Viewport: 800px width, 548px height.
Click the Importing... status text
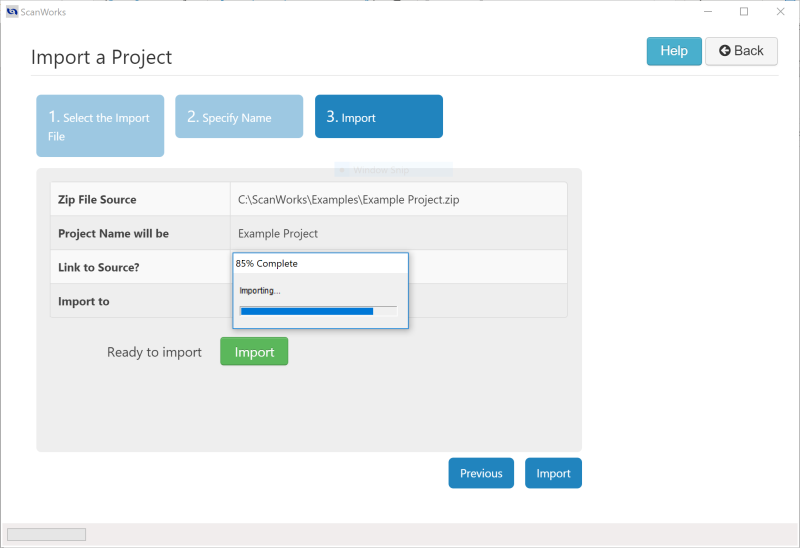[260, 291]
